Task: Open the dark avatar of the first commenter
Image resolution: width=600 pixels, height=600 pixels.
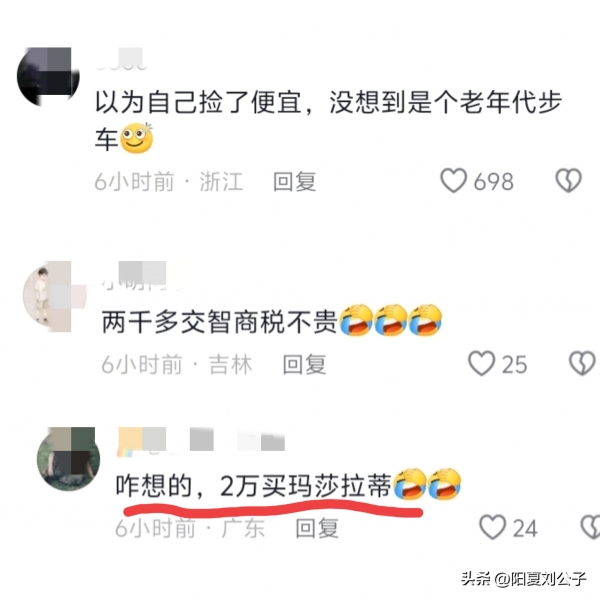Action: (48, 77)
